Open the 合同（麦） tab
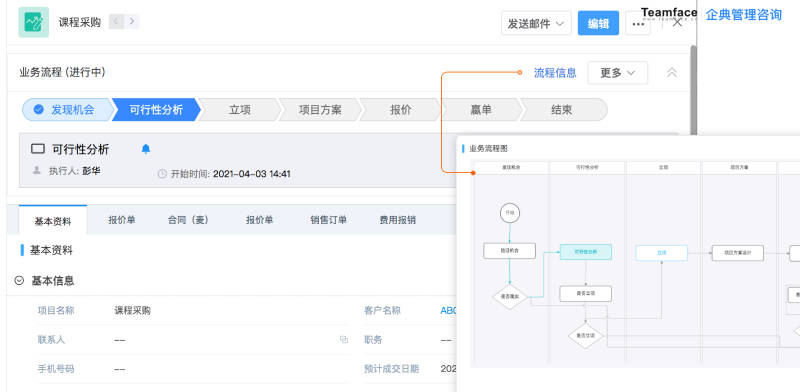 (188, 220)
